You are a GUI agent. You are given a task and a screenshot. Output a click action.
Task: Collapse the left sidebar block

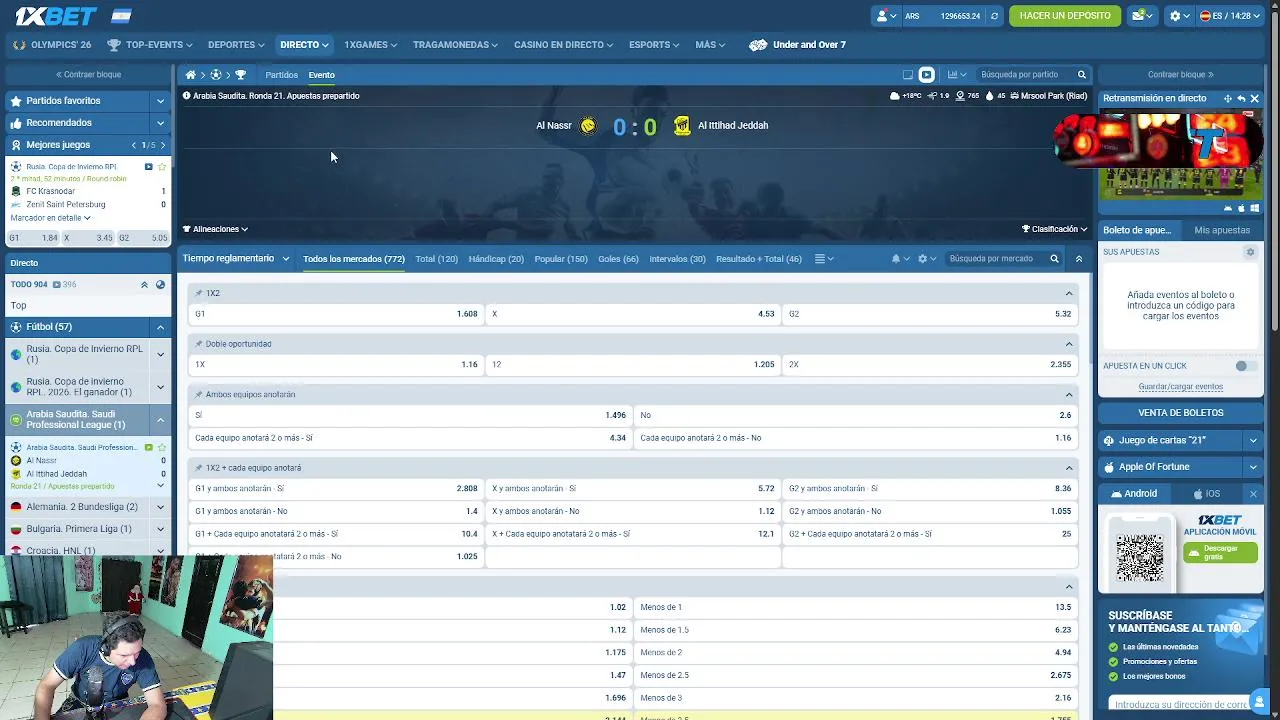(88, 75)
